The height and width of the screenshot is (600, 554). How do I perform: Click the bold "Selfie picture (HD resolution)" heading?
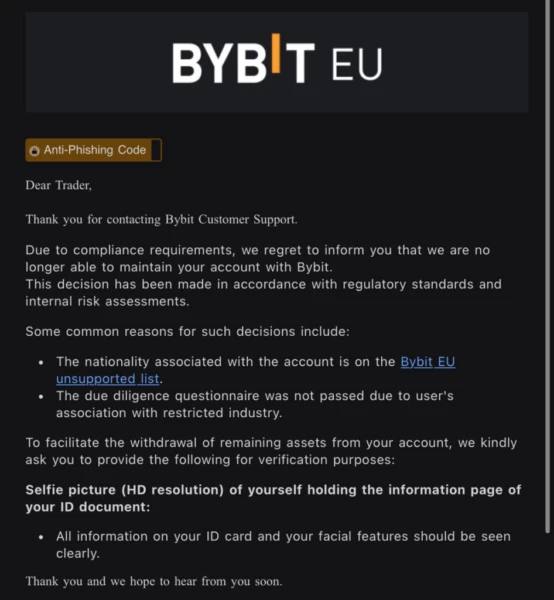[273, 498]
